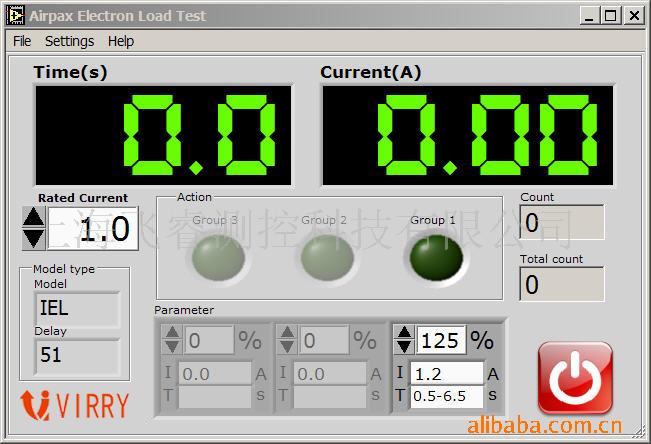The image size is (651, 444).
Task: Increment the 125 percent value stepper
Action: [405, 333]
